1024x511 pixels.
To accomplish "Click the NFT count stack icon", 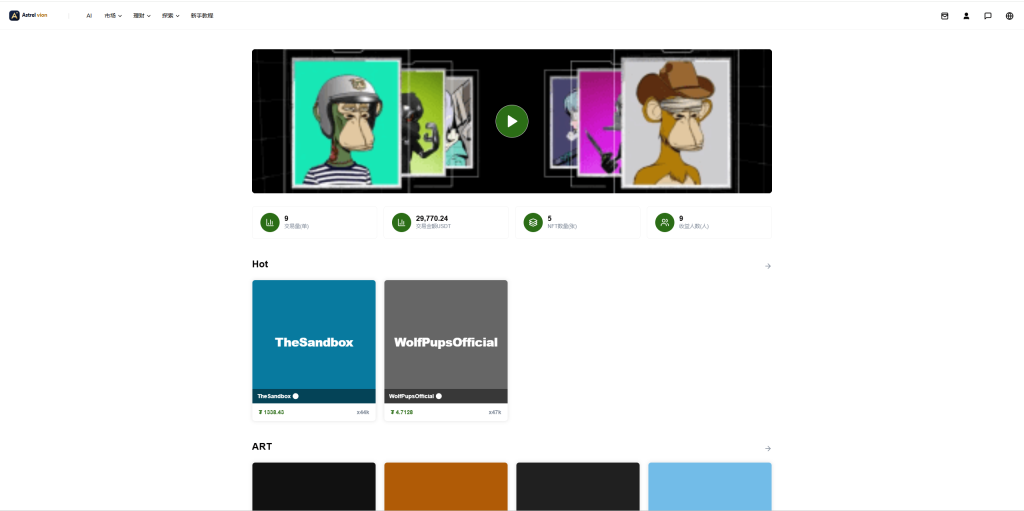I will pyautogui.click(x=533, y=222).
